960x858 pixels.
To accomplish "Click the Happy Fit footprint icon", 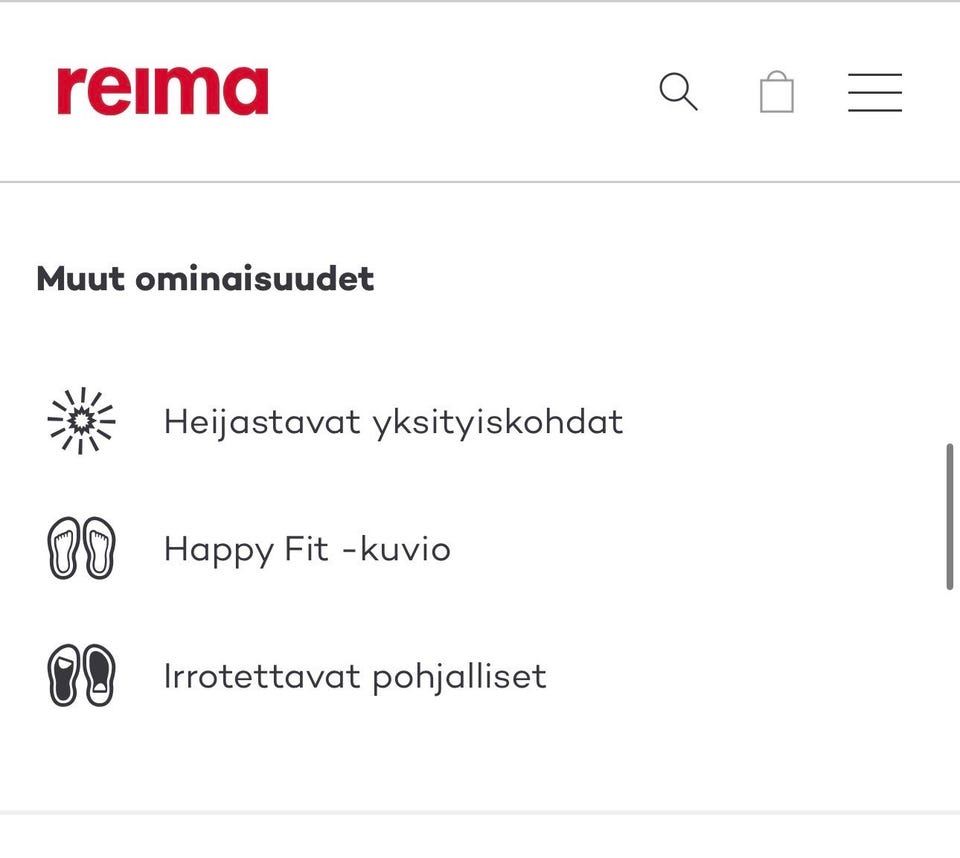I will pos(81,548).
